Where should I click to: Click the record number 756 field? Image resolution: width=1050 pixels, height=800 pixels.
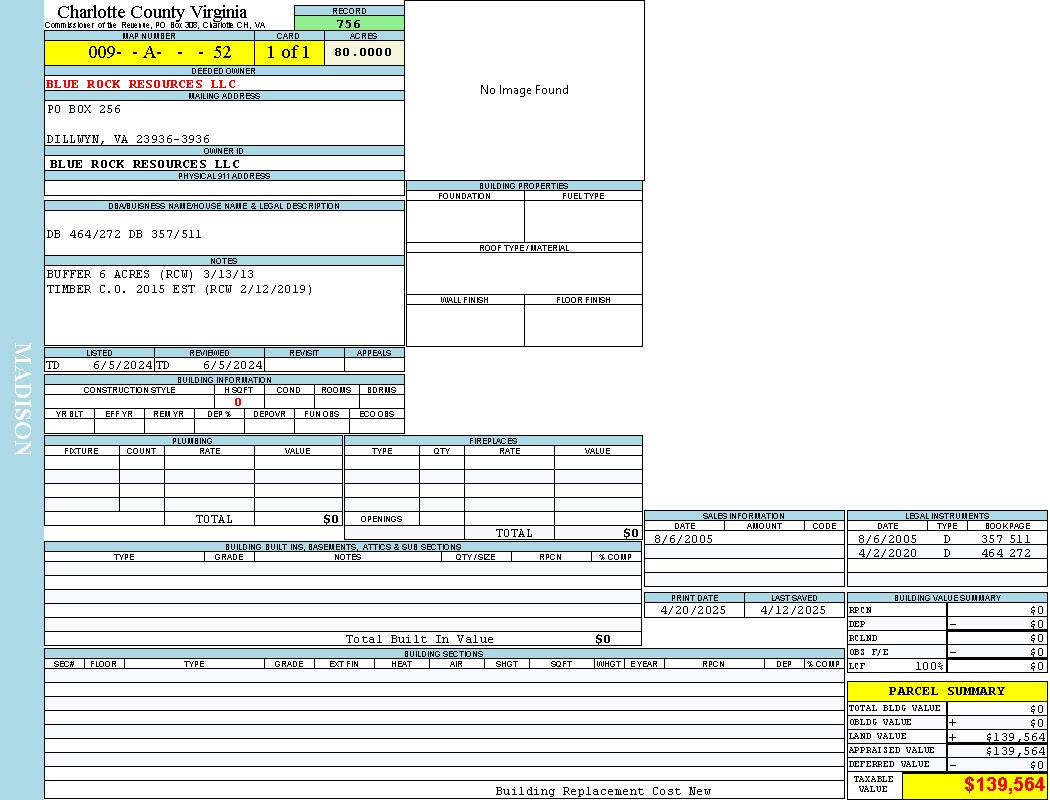pyautogui.click(x=349, y=24)
